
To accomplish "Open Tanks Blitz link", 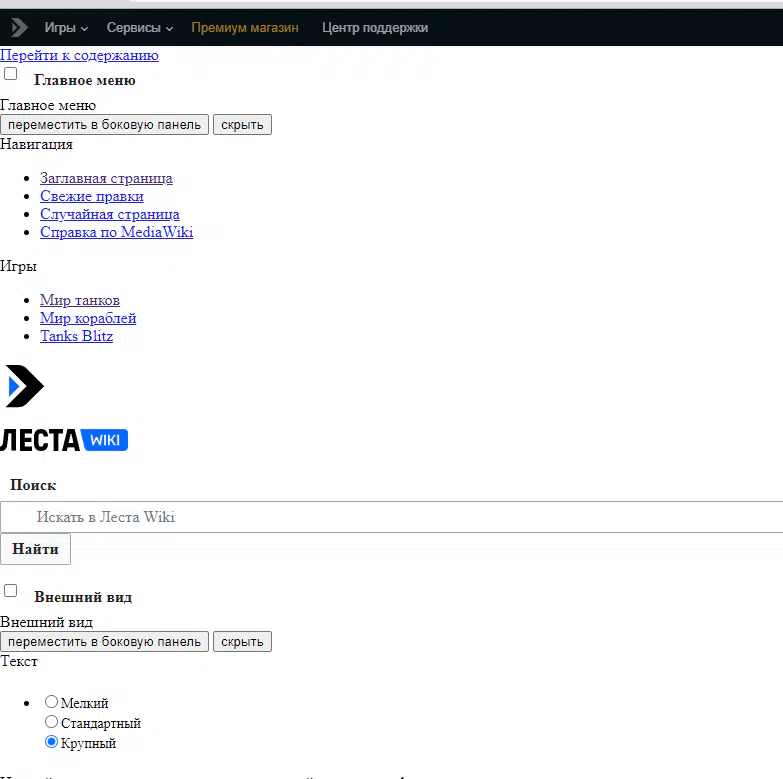I will [76, 336].
